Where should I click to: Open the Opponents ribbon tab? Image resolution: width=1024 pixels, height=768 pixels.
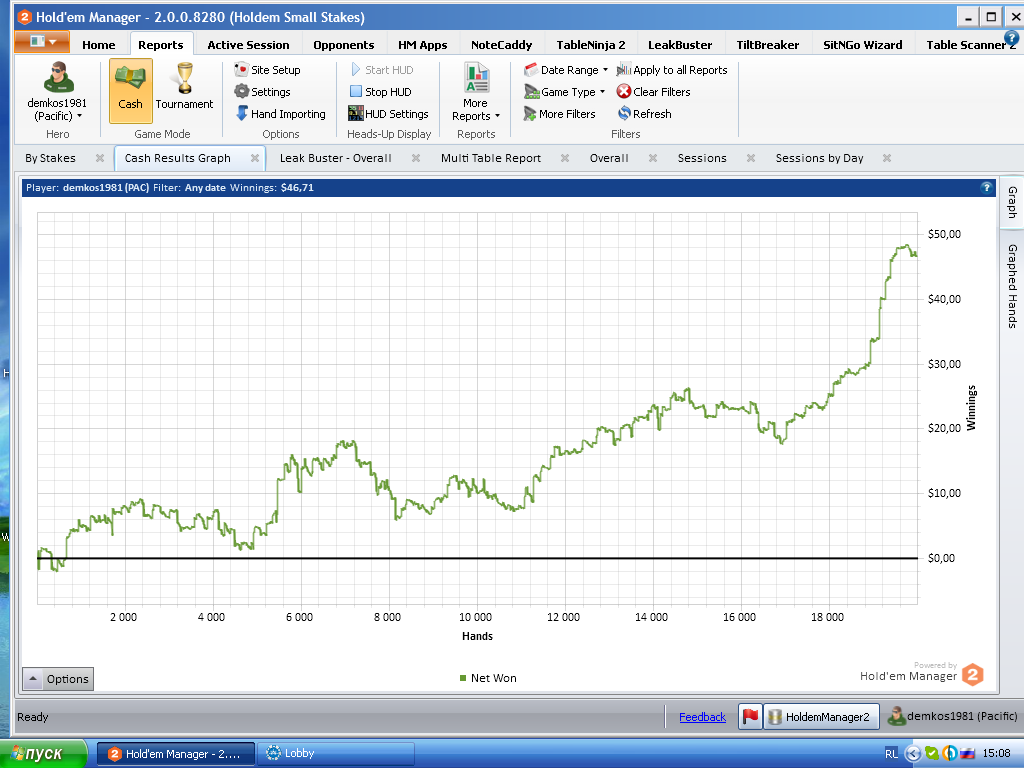(x=344, y=44)
